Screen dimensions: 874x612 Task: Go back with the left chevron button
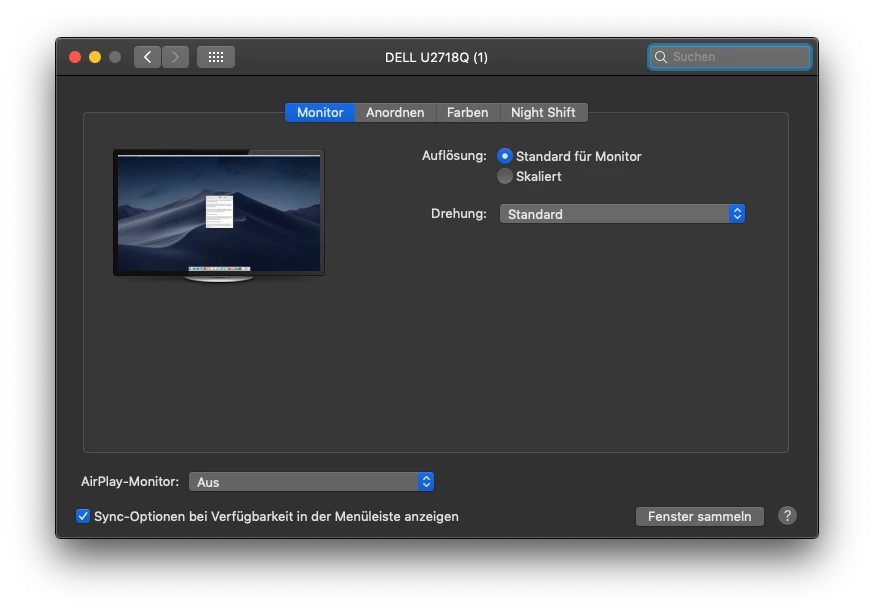(x=147, y=57)
